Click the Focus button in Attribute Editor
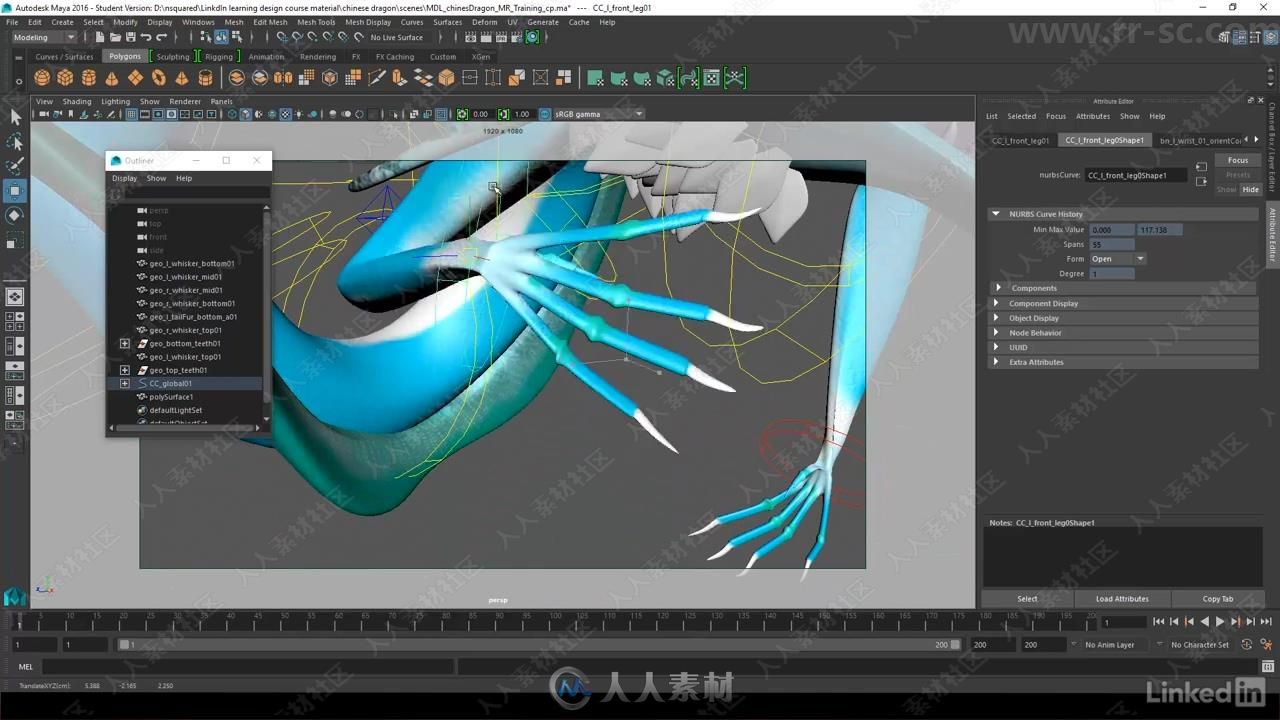The height and width of the screenshot is (720, 1280). [1238, 160]
